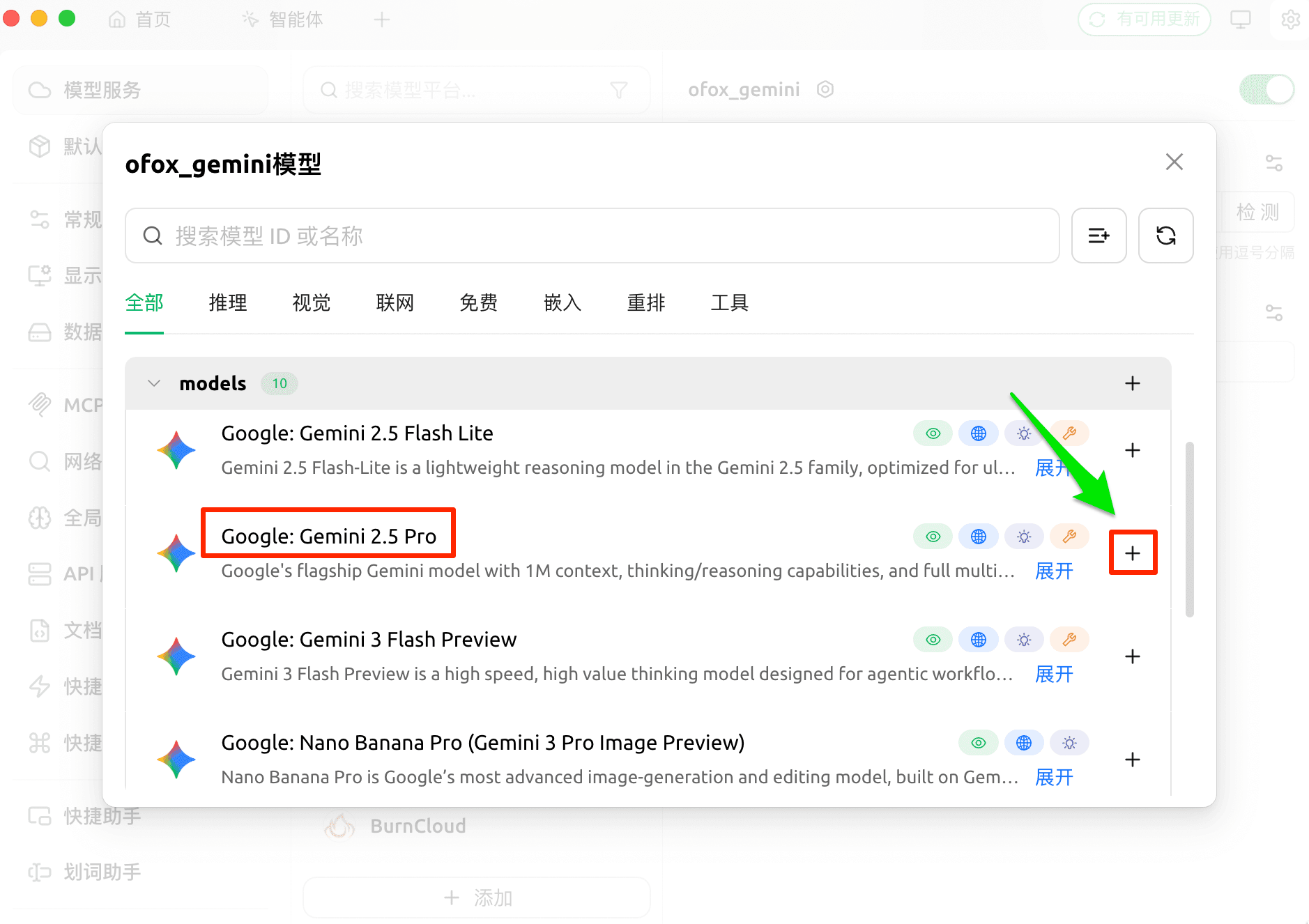The height and width of the screenshot is (924, 1309).
Task: Collapse the models group
Action: pos(154,383)
